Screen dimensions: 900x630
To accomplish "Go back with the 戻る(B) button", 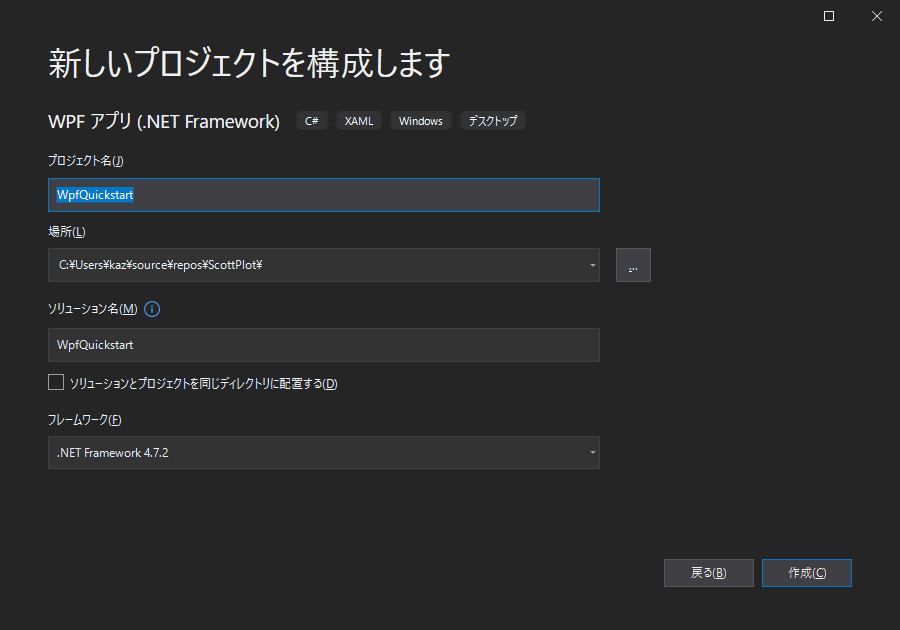I will point(708,573).
